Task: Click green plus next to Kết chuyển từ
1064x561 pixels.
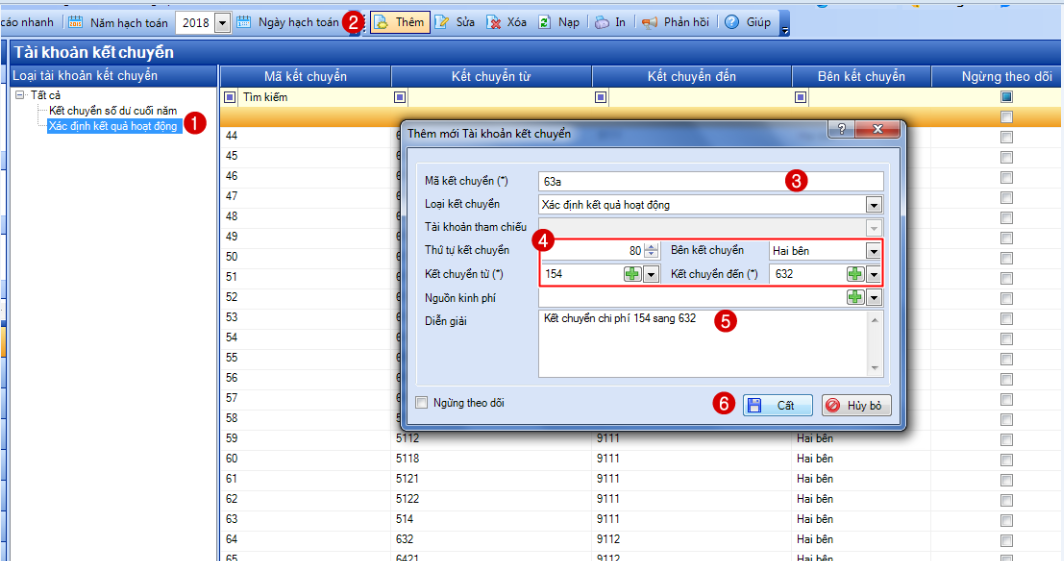Action: 633,274
